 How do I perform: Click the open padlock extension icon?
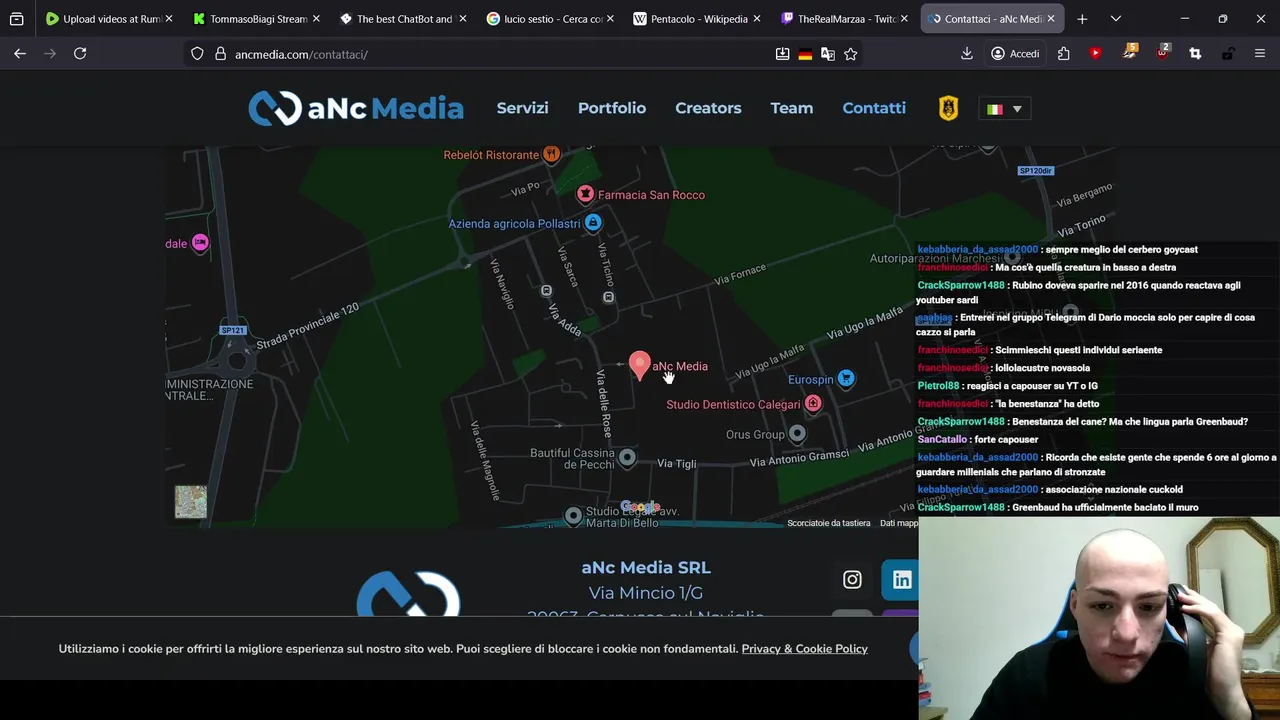point(1228,54)
